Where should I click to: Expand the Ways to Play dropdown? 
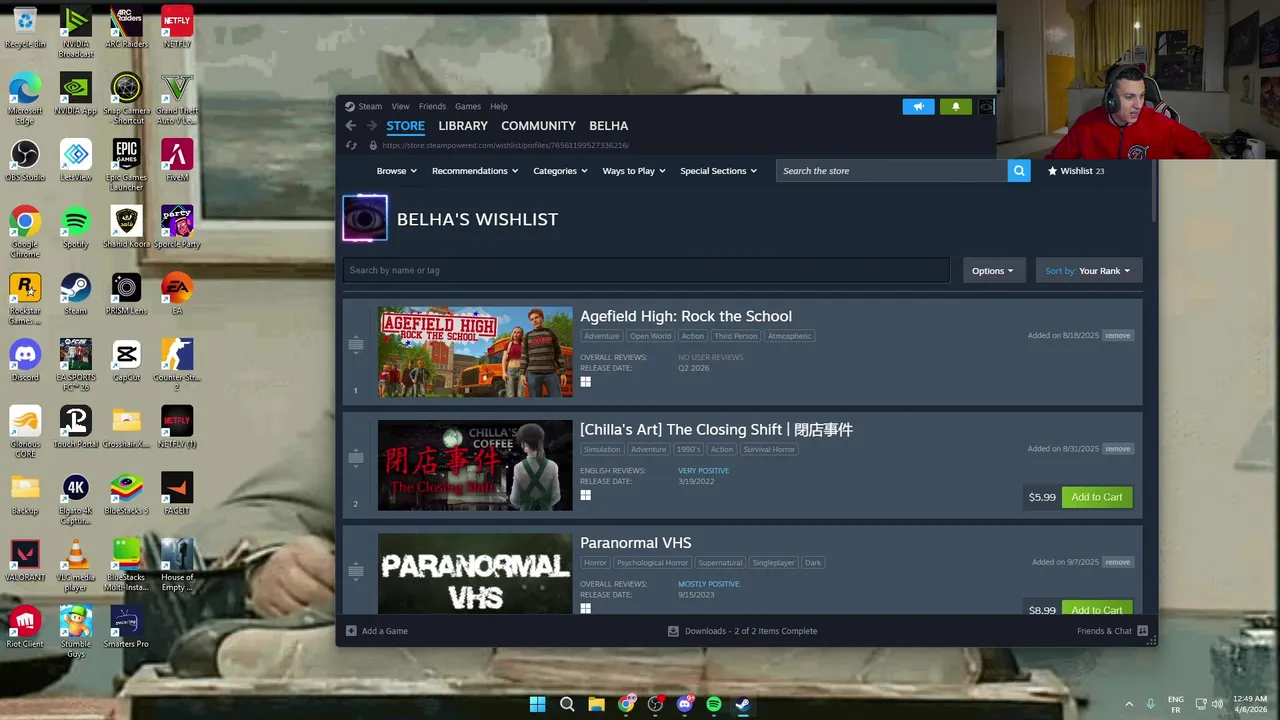click(x=634, y=171)
